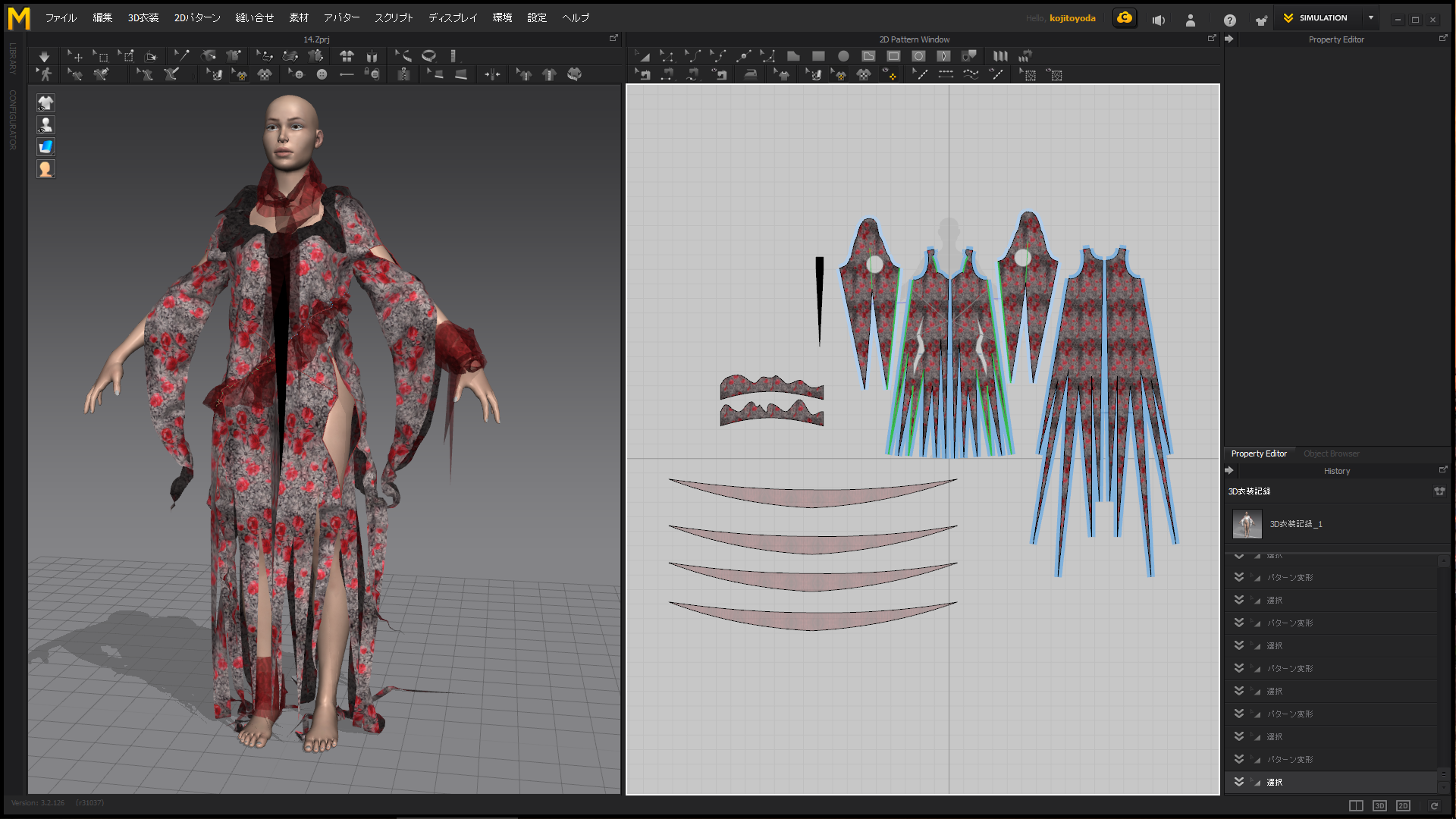Toggle the blue fabric surface display icon
The height and width of the screenshot is (819, 1456).
point(45,147)
